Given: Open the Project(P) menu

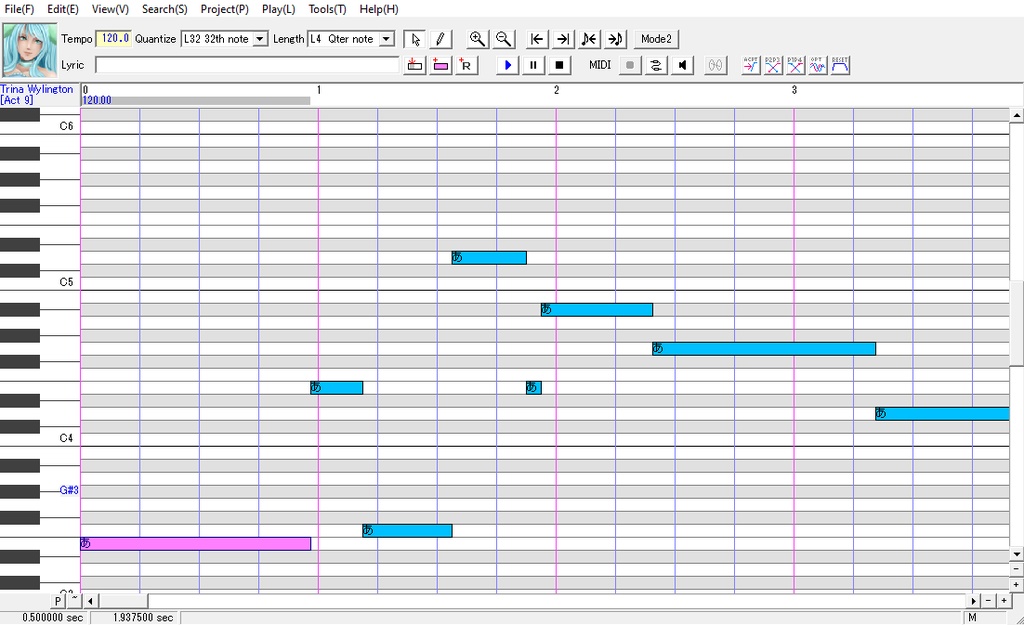Looking at the screenshot, I should click(225, 9).
